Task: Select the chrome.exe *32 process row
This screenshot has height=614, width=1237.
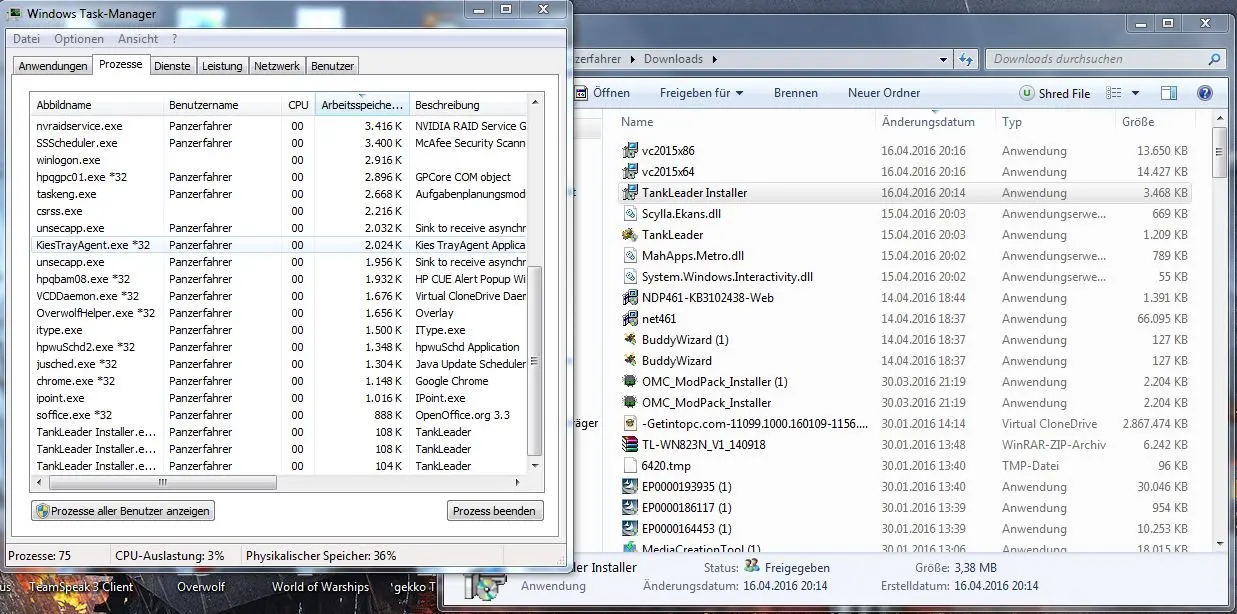Action: [278, 381]
